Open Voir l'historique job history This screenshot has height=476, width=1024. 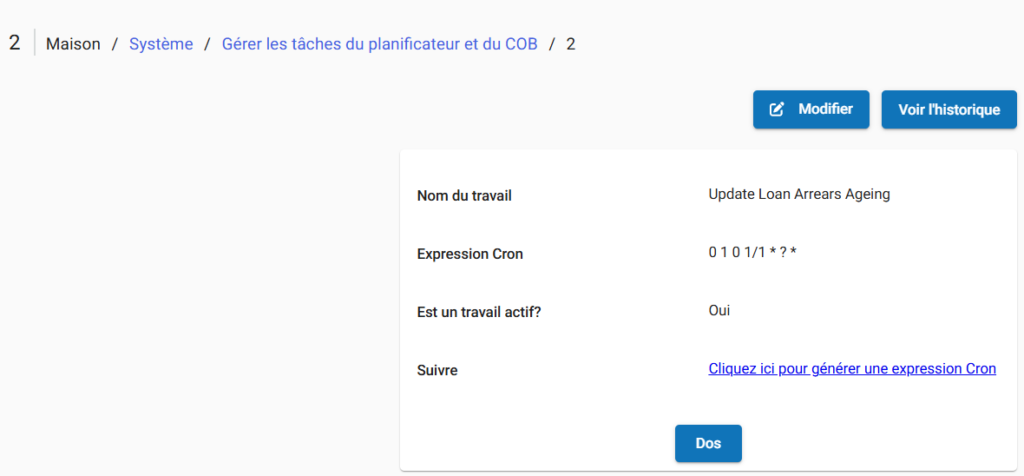tap(949, 110)
